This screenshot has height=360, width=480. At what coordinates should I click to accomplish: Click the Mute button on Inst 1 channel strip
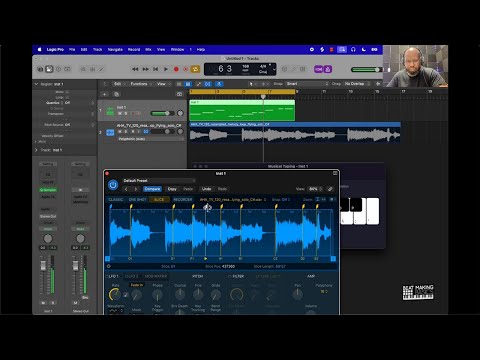(x=43, y=303)
